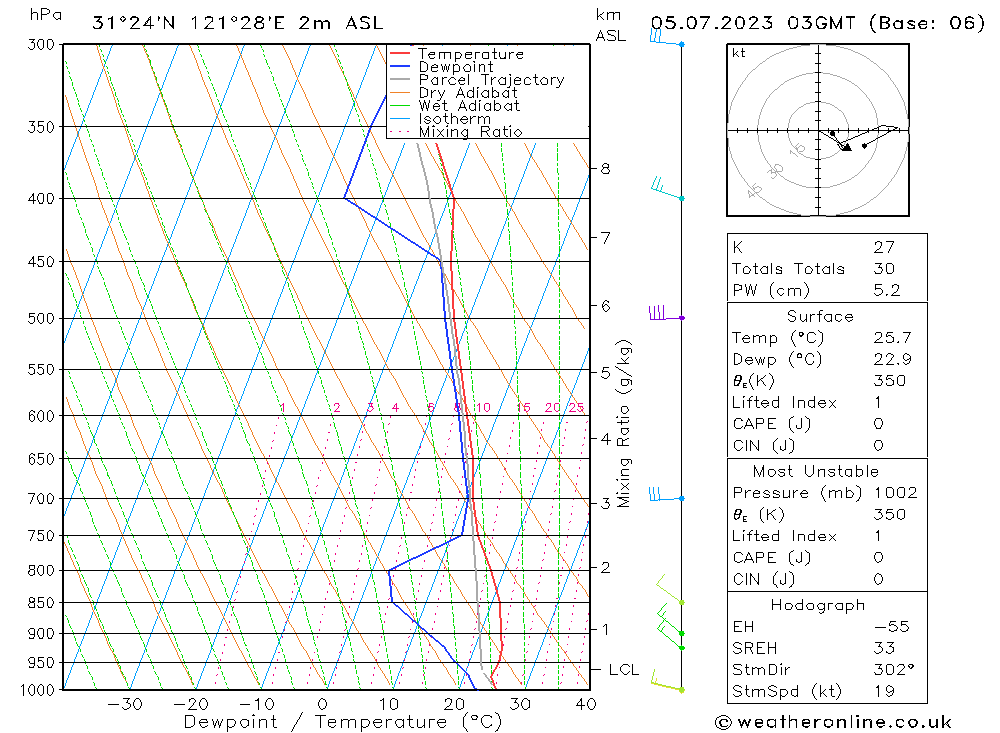The width and height of the screenshot is (1000, 733).
Task: Click the 1000 hPa pressure axis label
Action: (37, 690)
